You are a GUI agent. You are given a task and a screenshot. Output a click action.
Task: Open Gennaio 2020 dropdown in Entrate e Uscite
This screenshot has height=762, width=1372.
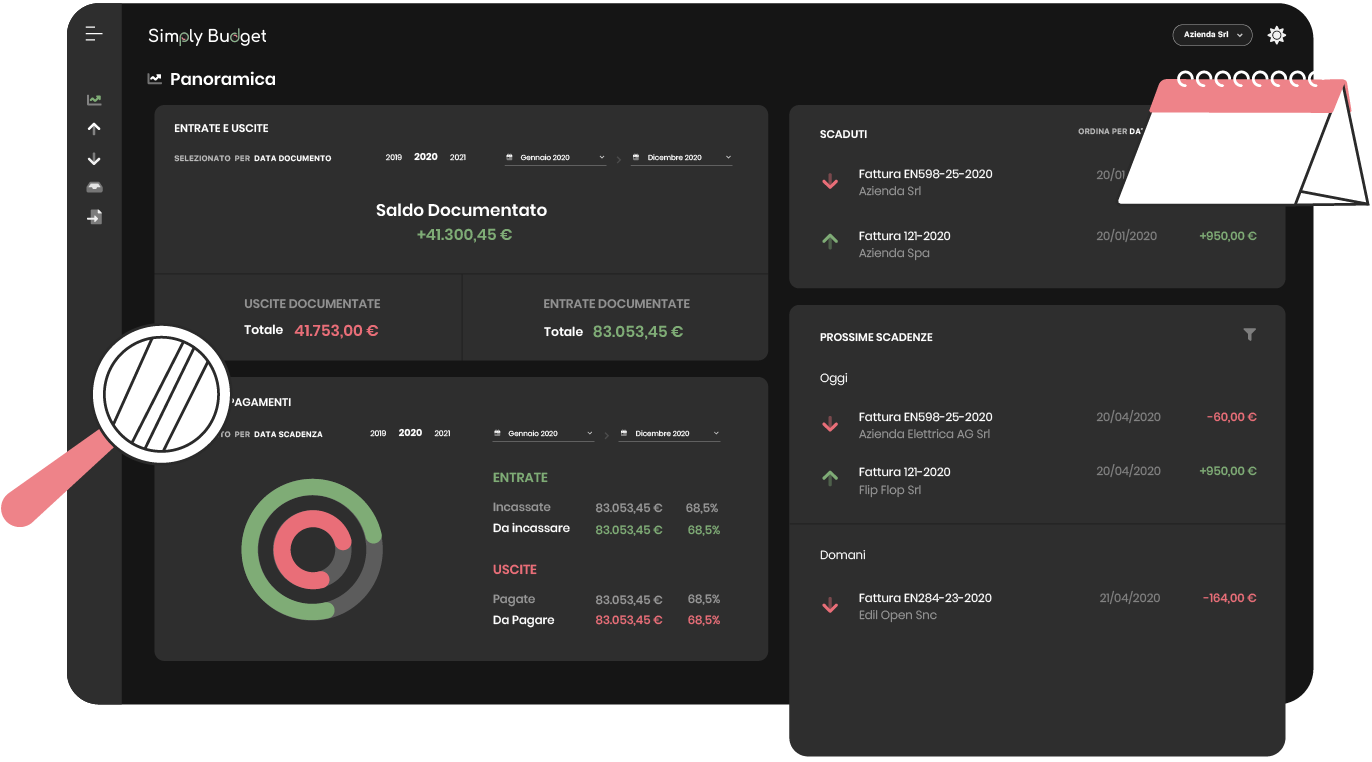pyautogui.click(x=556, y=158)
